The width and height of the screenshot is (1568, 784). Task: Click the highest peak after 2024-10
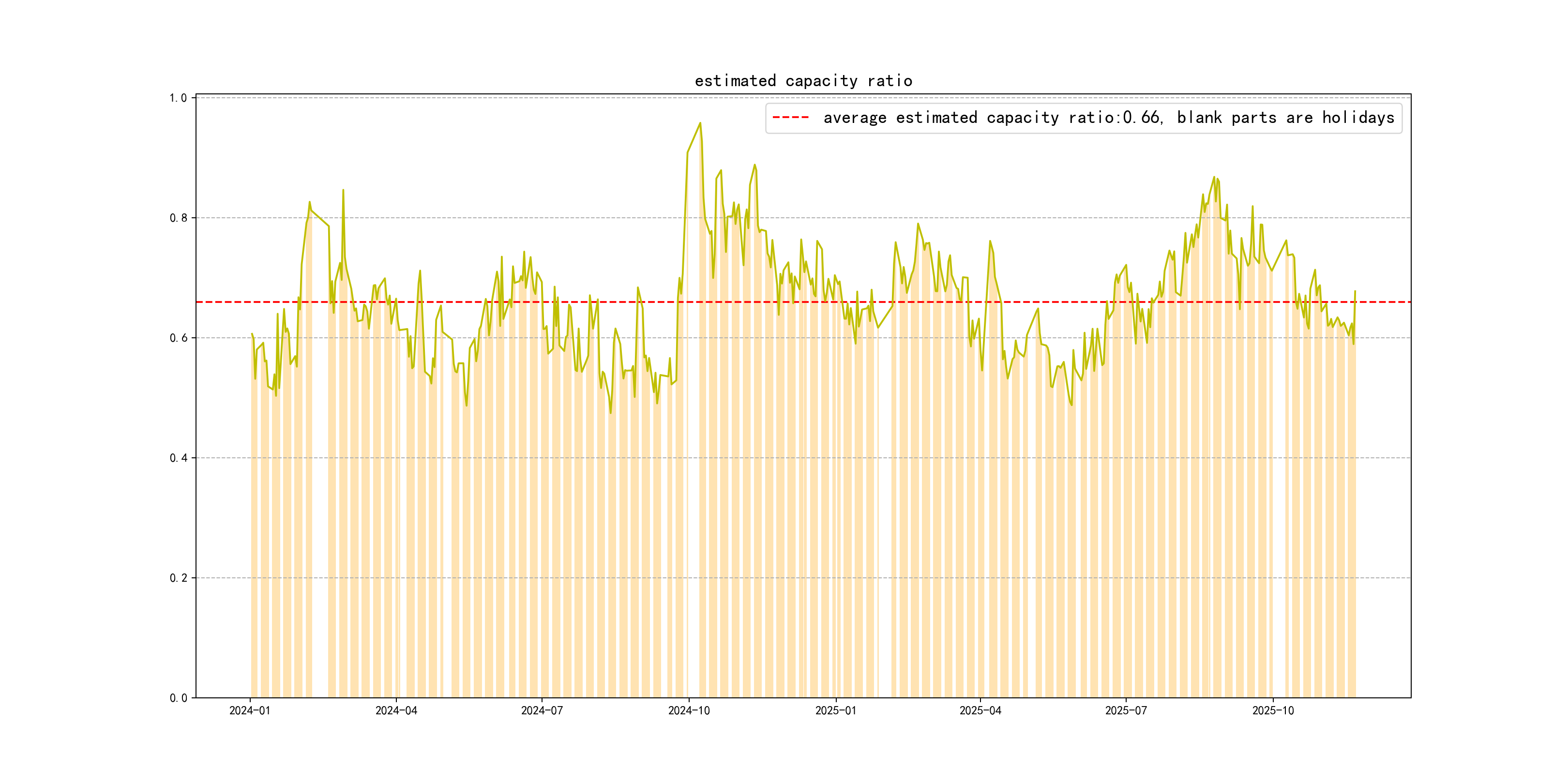(700, 123)
